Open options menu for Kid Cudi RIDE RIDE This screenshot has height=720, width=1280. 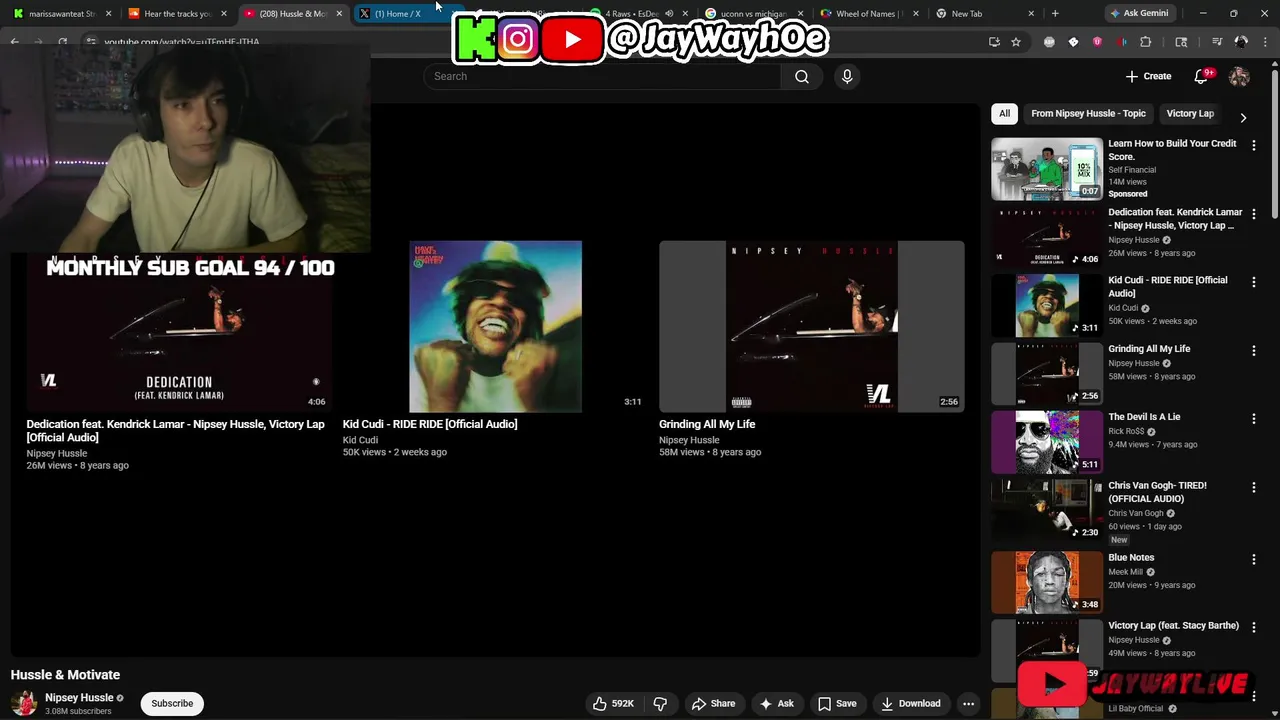(1253, 282)
